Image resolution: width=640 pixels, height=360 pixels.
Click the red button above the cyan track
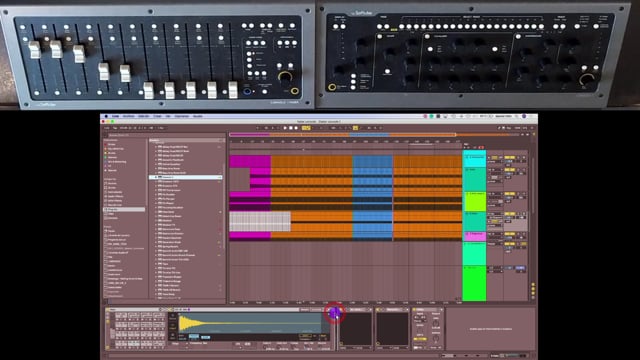point(482,147)
